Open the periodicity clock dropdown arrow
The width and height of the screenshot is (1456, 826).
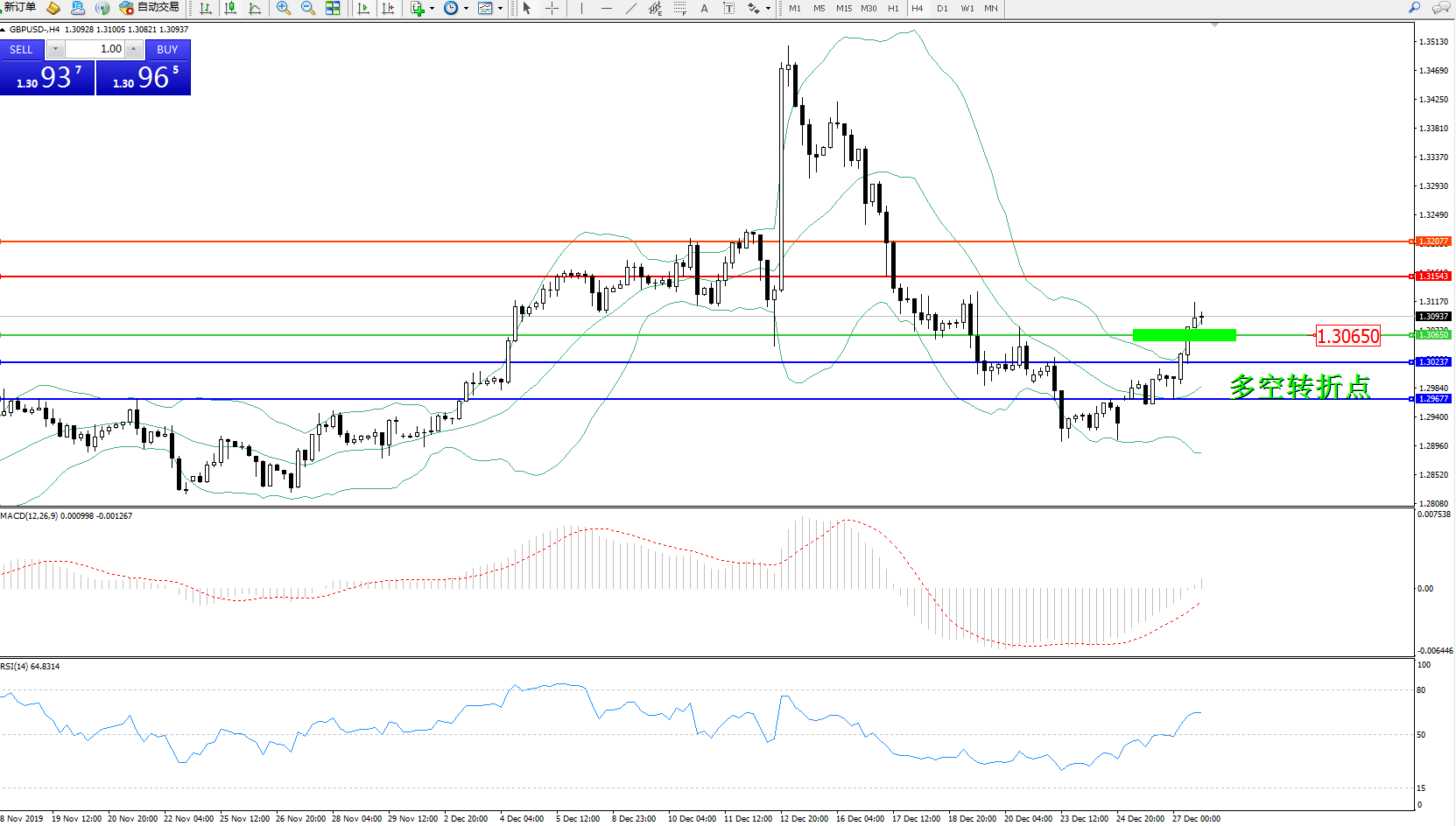coord(466,9)
